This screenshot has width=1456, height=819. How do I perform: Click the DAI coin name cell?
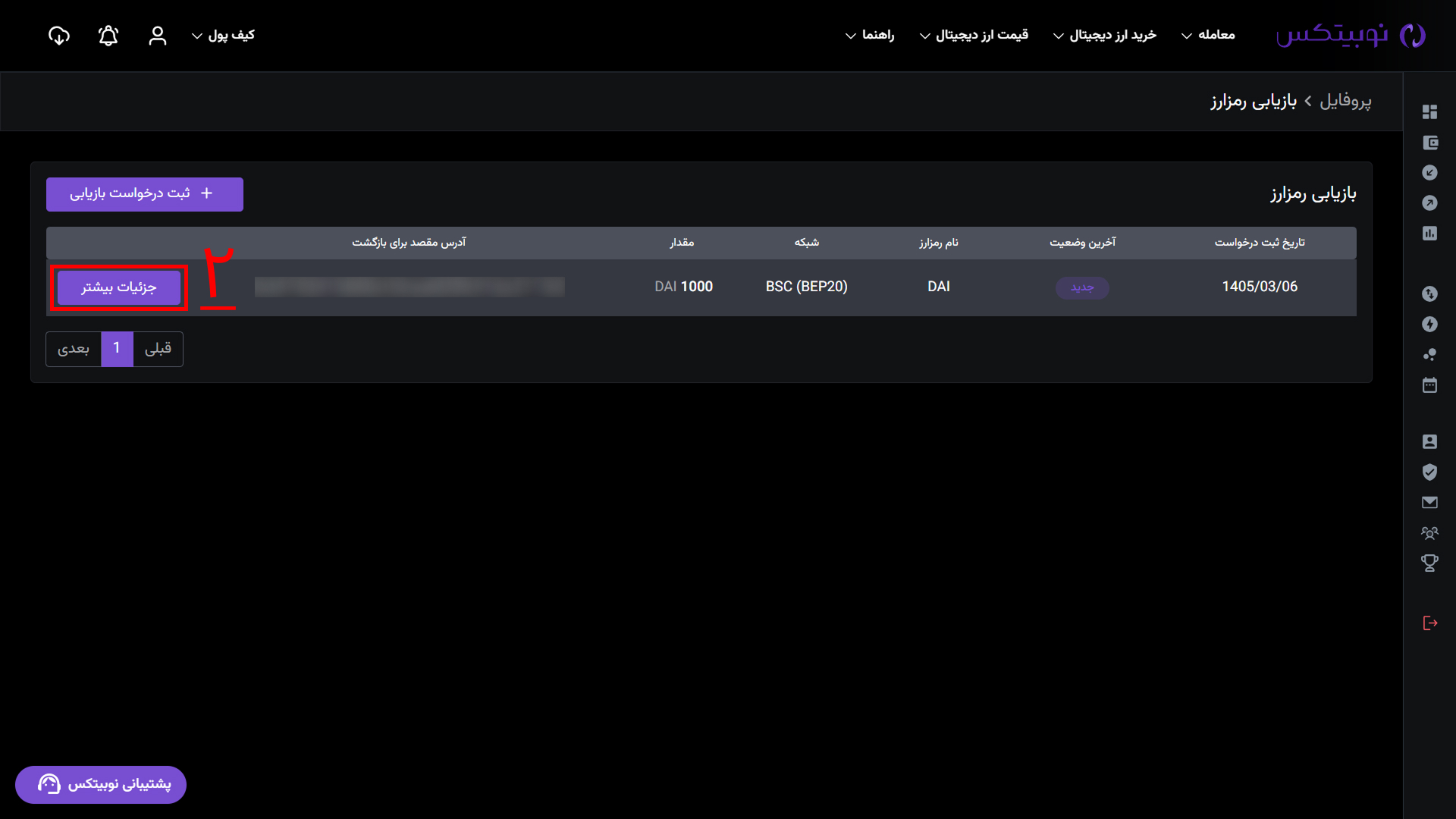coord(939,287)
